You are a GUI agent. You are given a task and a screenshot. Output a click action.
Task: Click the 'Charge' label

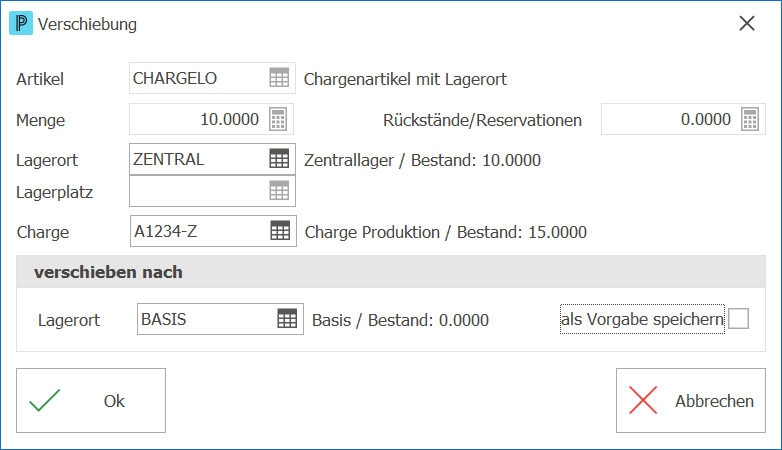click(x=43, y=232)
